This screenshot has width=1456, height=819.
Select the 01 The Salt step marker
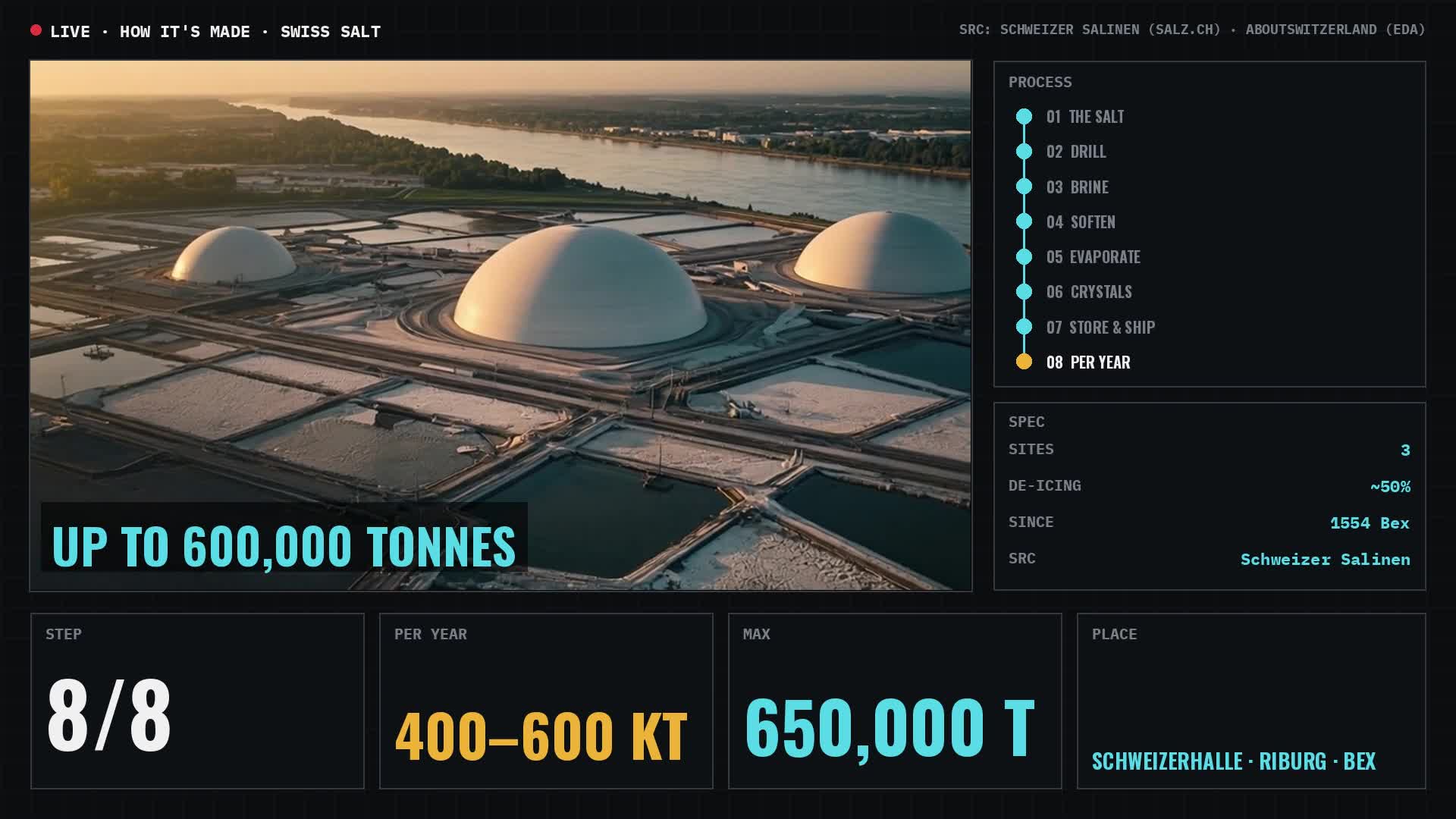pyautogui.click(x=1024, y=117)
